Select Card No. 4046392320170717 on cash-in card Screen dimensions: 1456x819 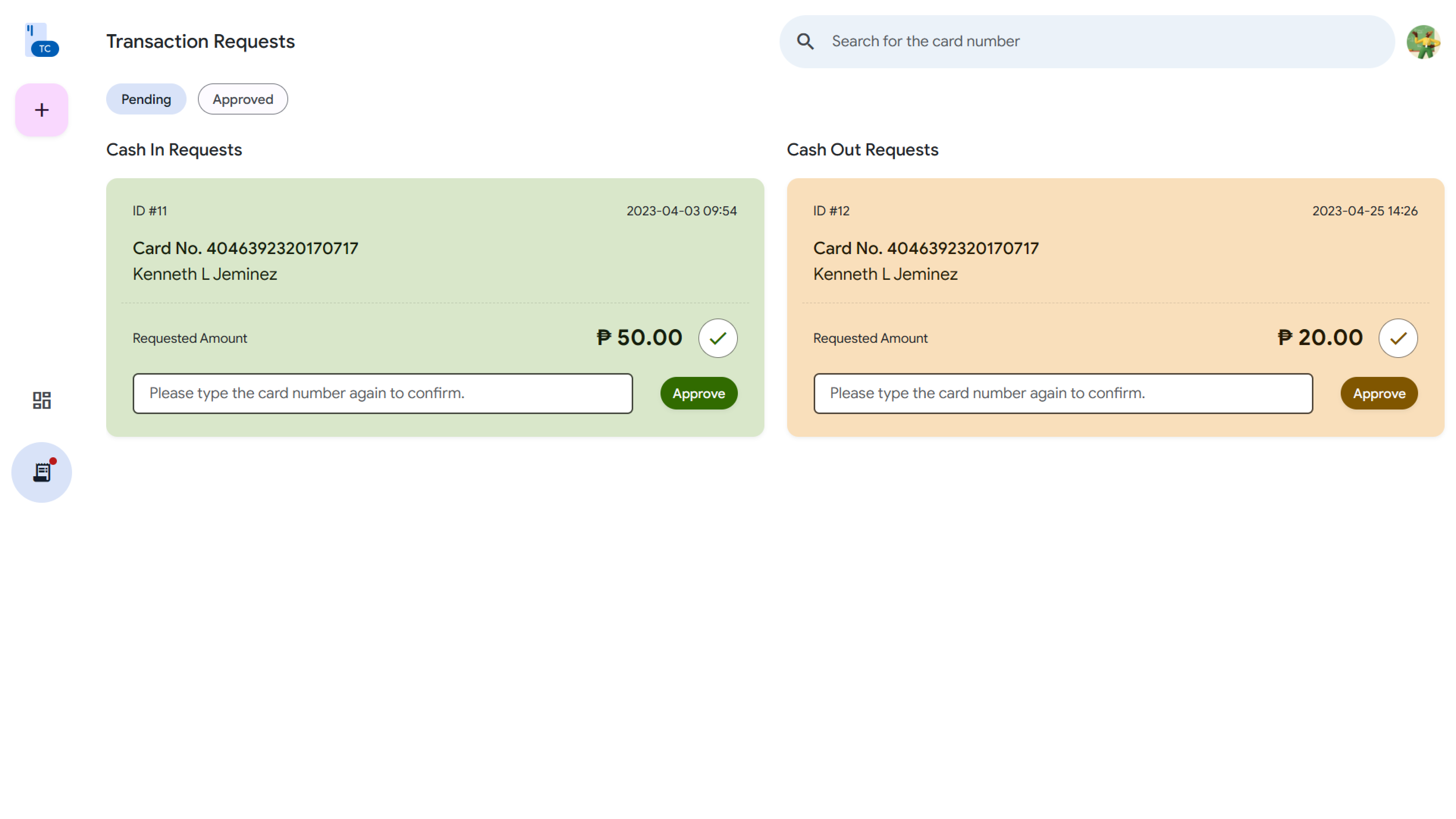[245, 248]
